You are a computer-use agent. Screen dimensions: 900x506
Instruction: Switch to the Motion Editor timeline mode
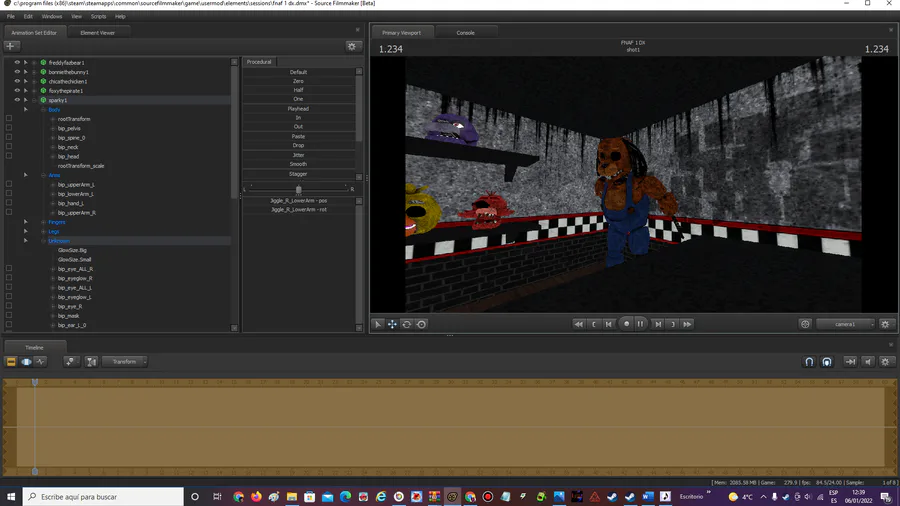point(26,361)
